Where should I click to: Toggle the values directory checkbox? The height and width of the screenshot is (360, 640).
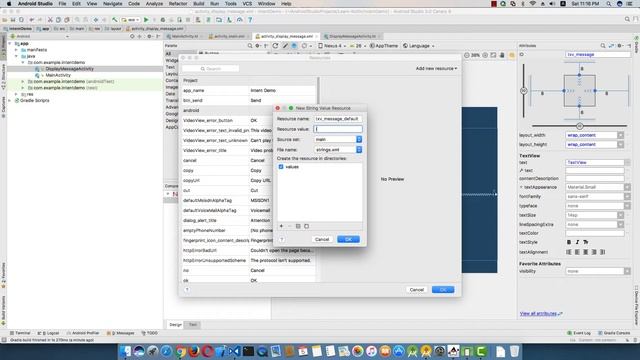(x=281, y=167)
